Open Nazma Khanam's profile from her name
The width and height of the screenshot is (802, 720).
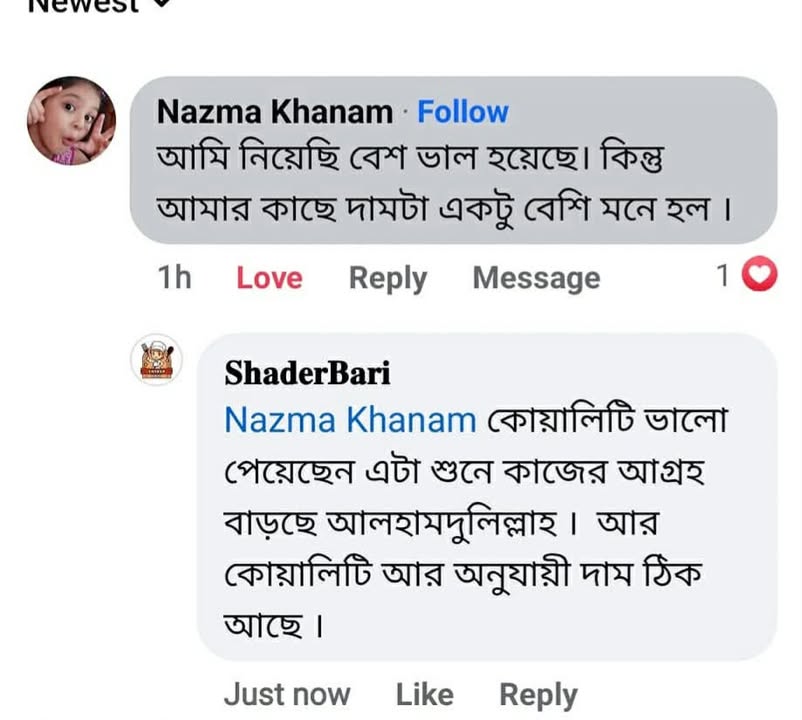(274, 113)
